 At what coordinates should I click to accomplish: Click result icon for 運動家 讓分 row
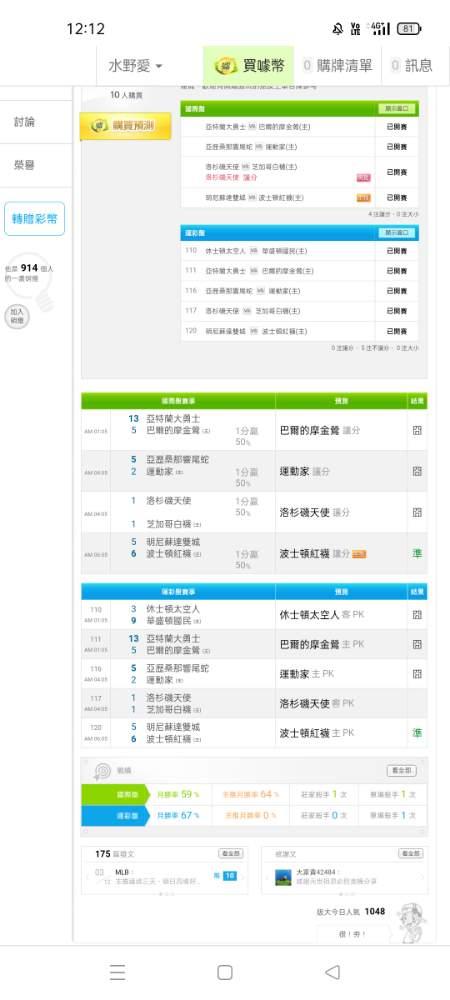tap(417, 471)
